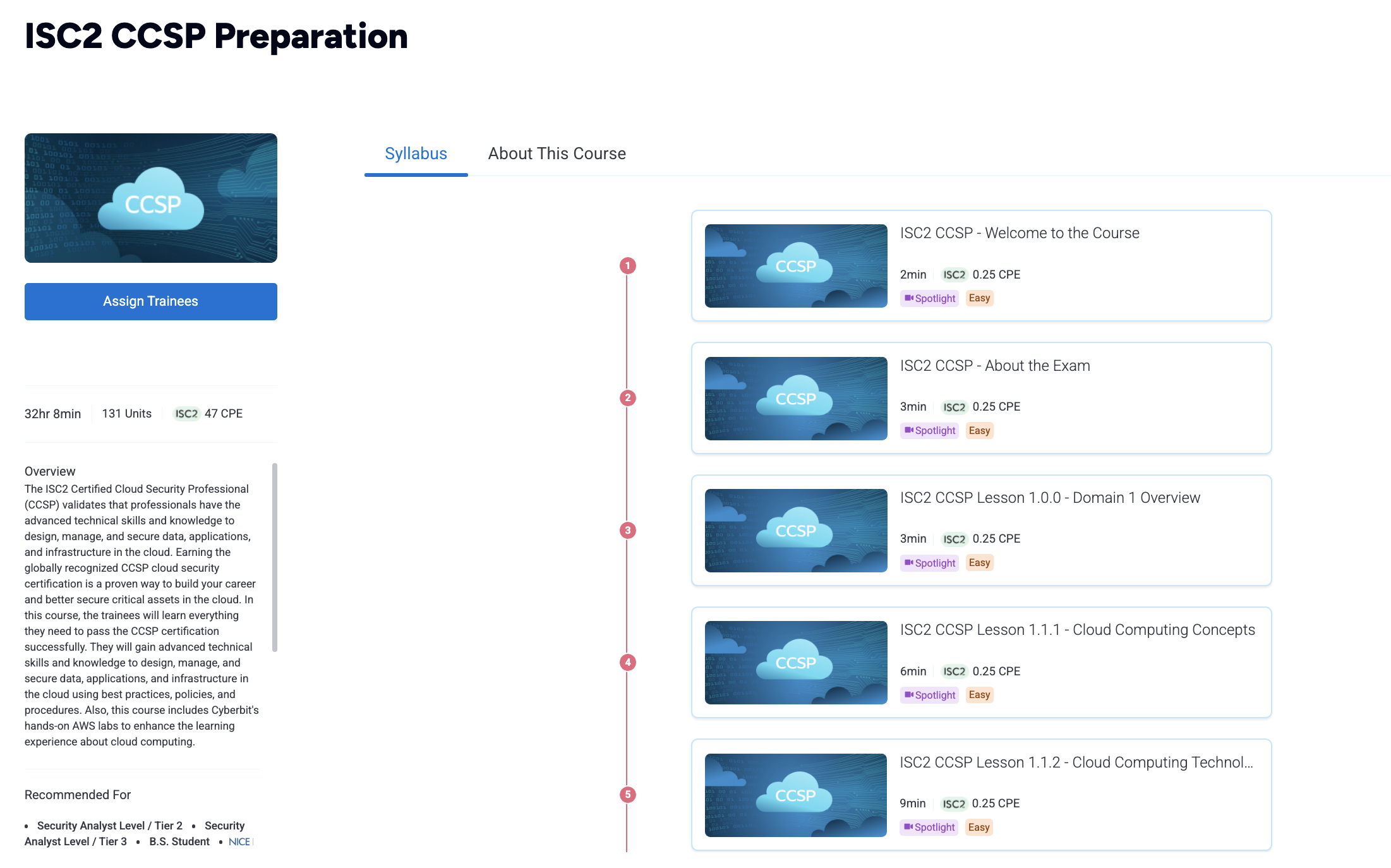Select timeline step marker 1
1391x868 pixels.
point(627,266)
